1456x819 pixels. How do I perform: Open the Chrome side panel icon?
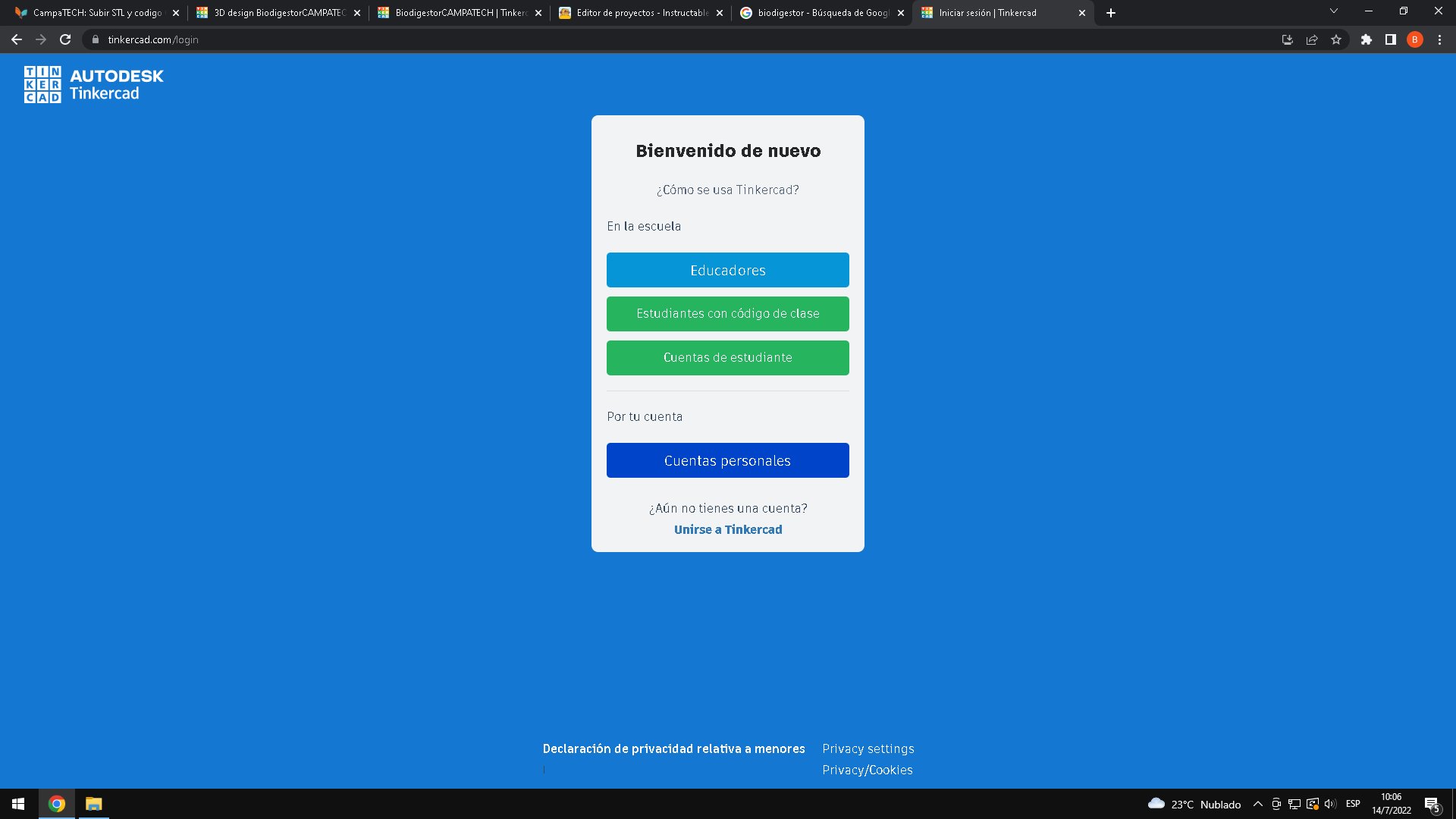click(1390, 39)
